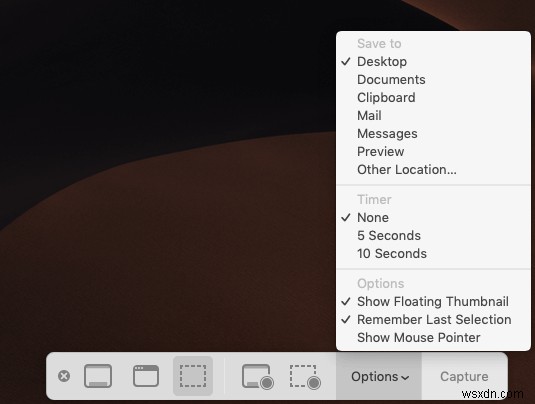The height and width of the screenshot is (404, 535).
Task: Toggle Remember Last Selection option
Action: click(433, 320)
